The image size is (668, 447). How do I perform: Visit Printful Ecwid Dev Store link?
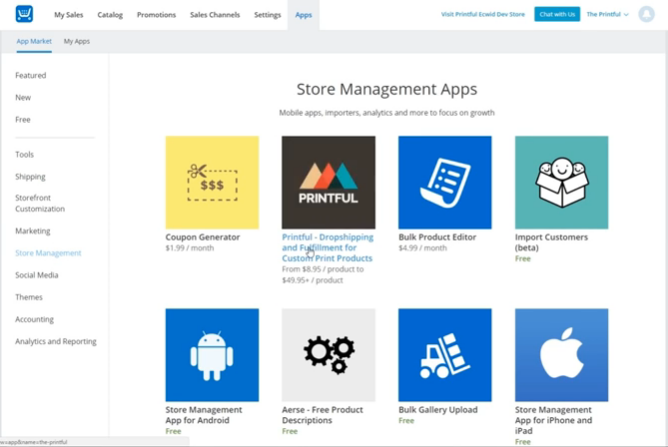point(483,14)
